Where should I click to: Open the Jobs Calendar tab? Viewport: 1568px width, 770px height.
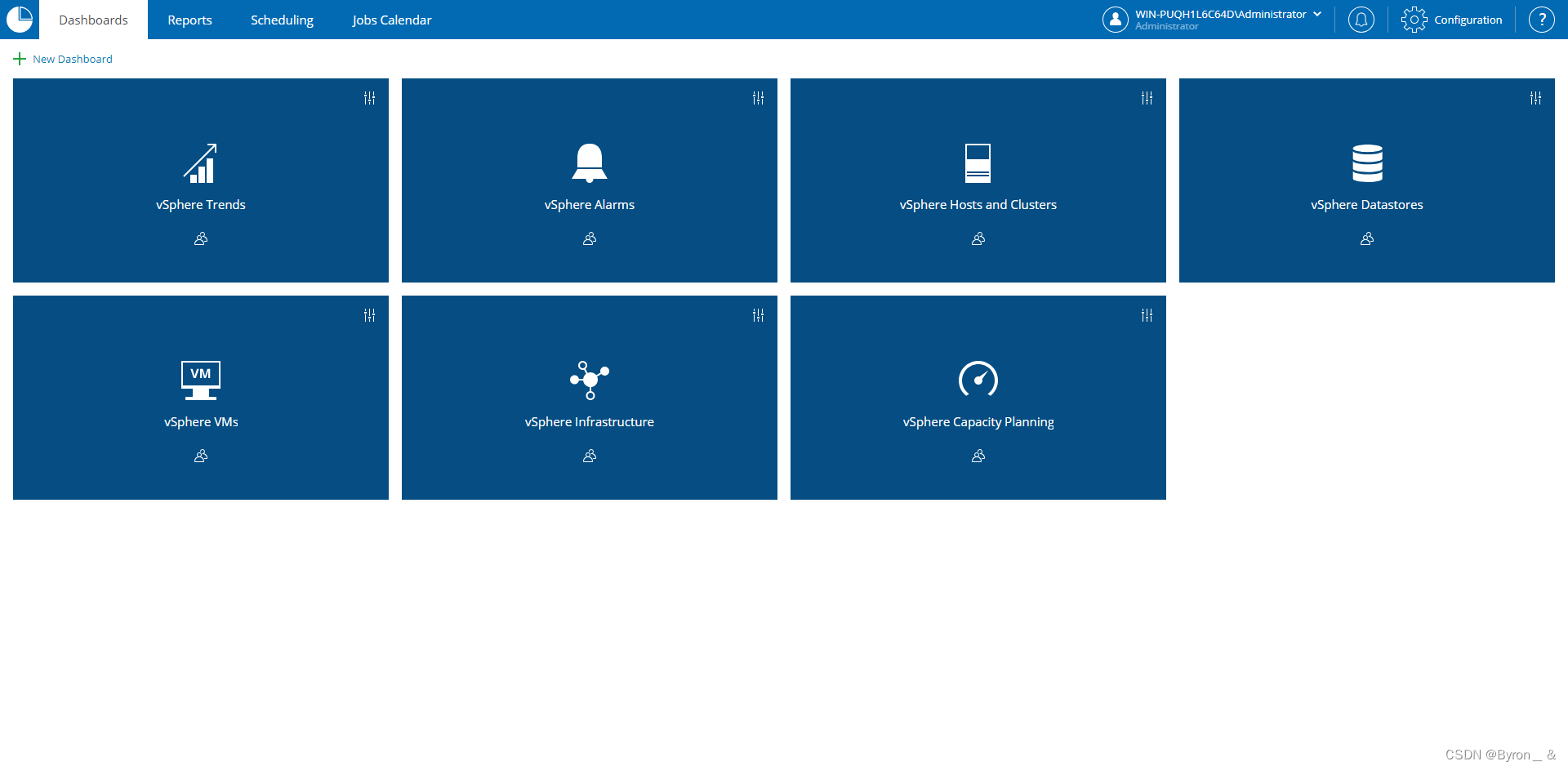[x=392, y=20]
